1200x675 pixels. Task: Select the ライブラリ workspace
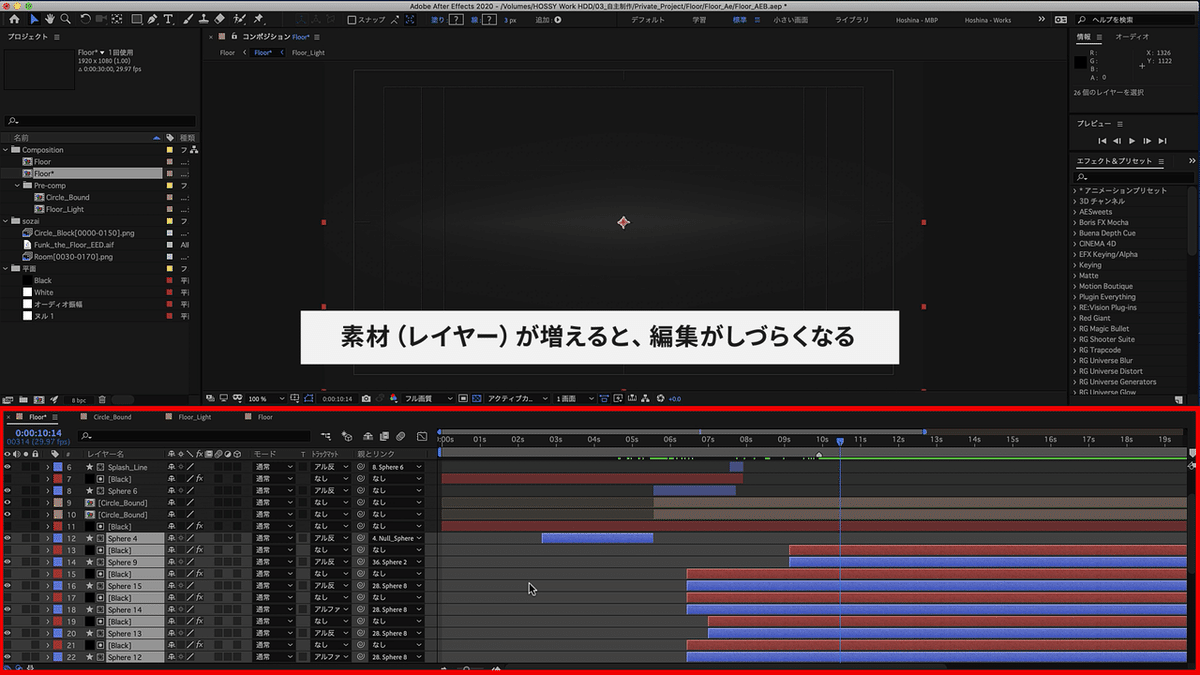point(851,20)
